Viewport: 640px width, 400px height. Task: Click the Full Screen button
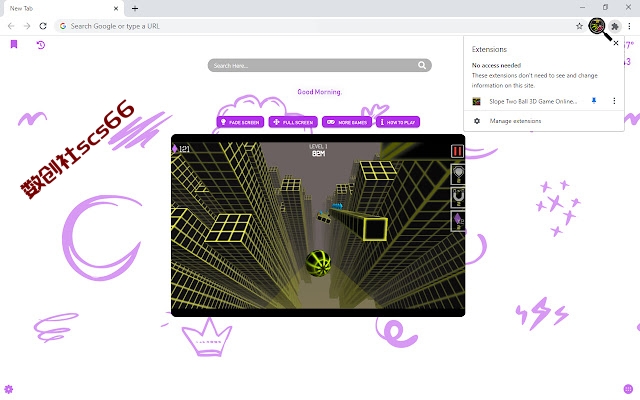293,122
